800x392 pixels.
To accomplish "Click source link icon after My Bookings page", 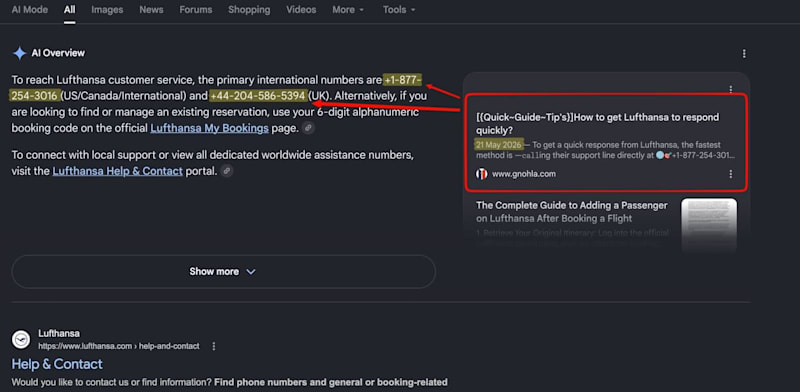I will click(x=308, y=128).
